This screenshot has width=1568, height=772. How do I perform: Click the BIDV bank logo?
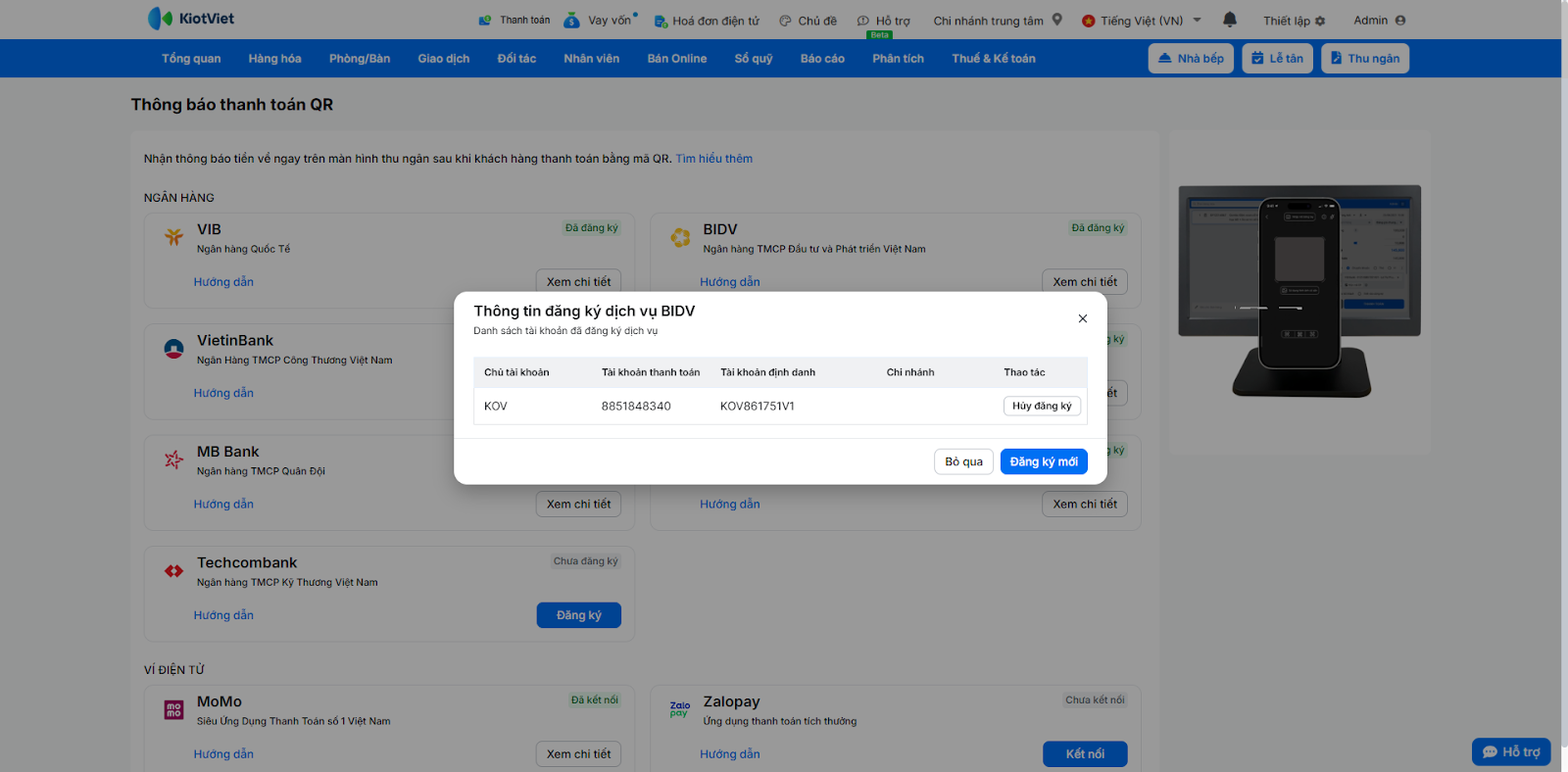pos(680,237)
